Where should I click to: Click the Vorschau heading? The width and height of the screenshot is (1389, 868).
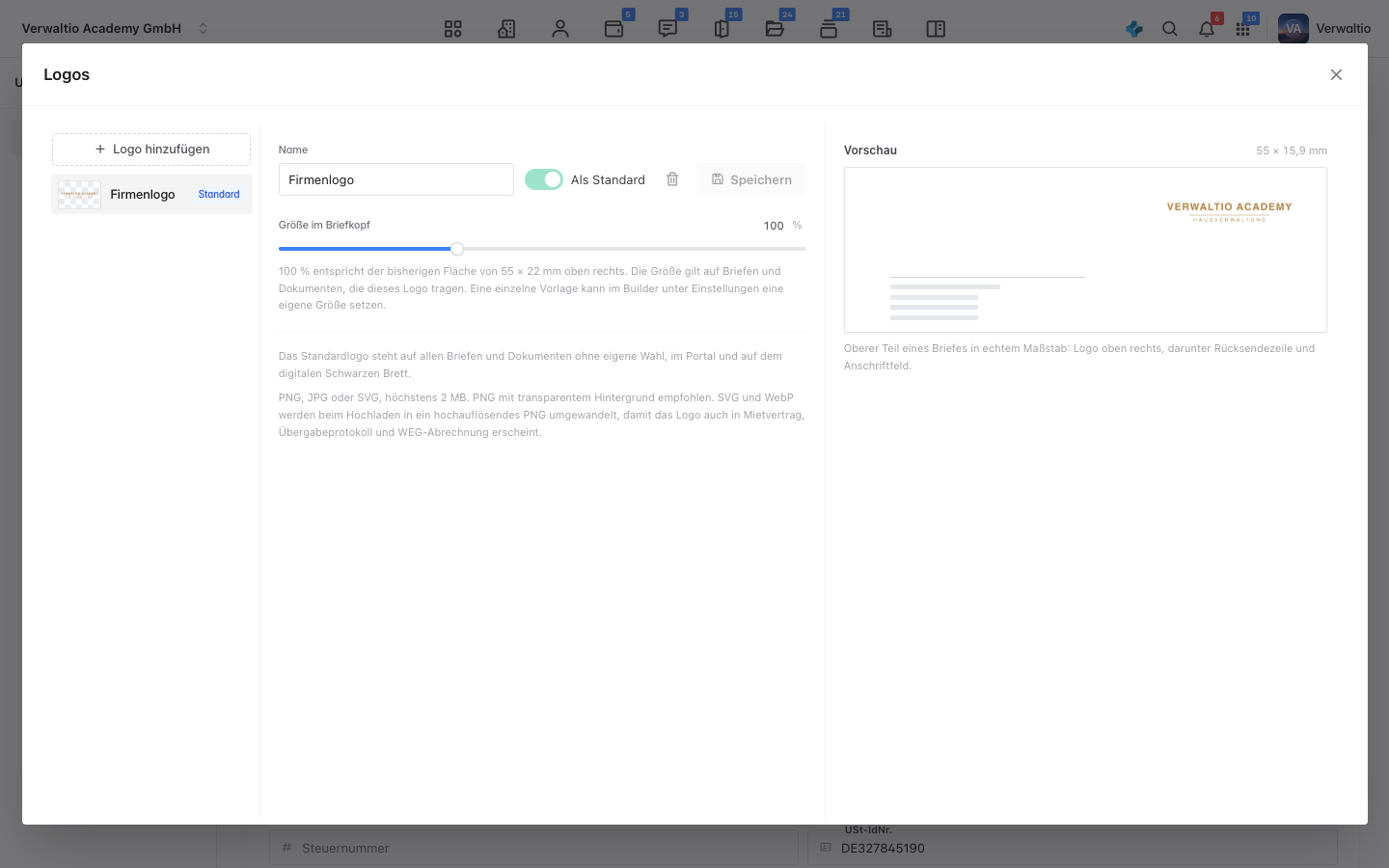click(x=870, y=150)
